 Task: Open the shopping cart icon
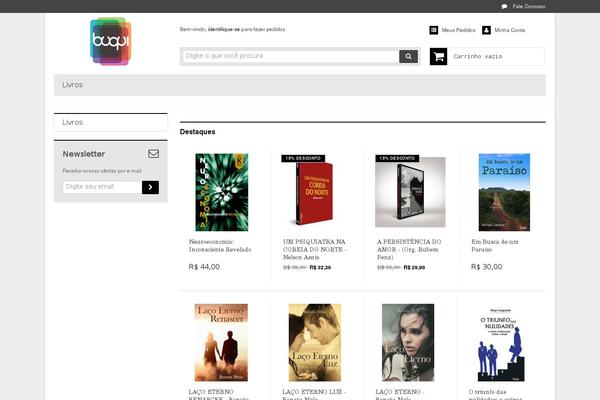[x=439, y=56]
